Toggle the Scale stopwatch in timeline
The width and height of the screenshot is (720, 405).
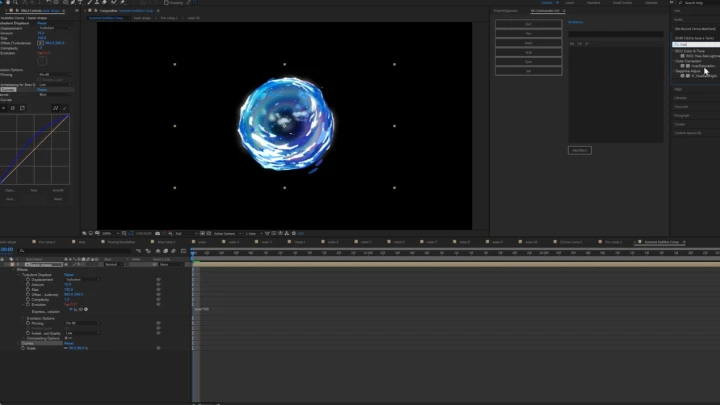[x=23, y=348]
